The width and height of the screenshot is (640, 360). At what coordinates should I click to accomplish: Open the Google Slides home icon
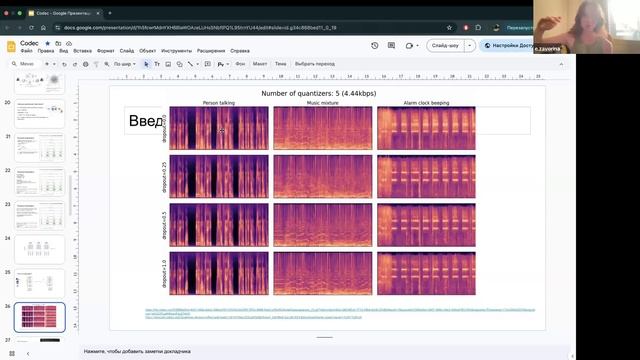[11, 47]
